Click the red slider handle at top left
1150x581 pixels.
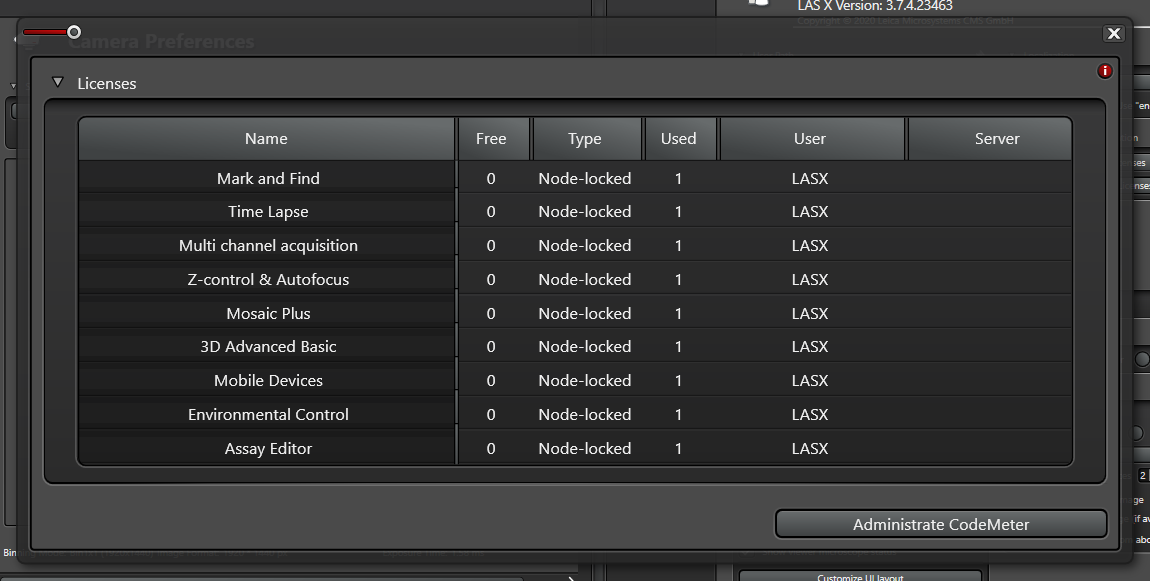pos(74,32)
